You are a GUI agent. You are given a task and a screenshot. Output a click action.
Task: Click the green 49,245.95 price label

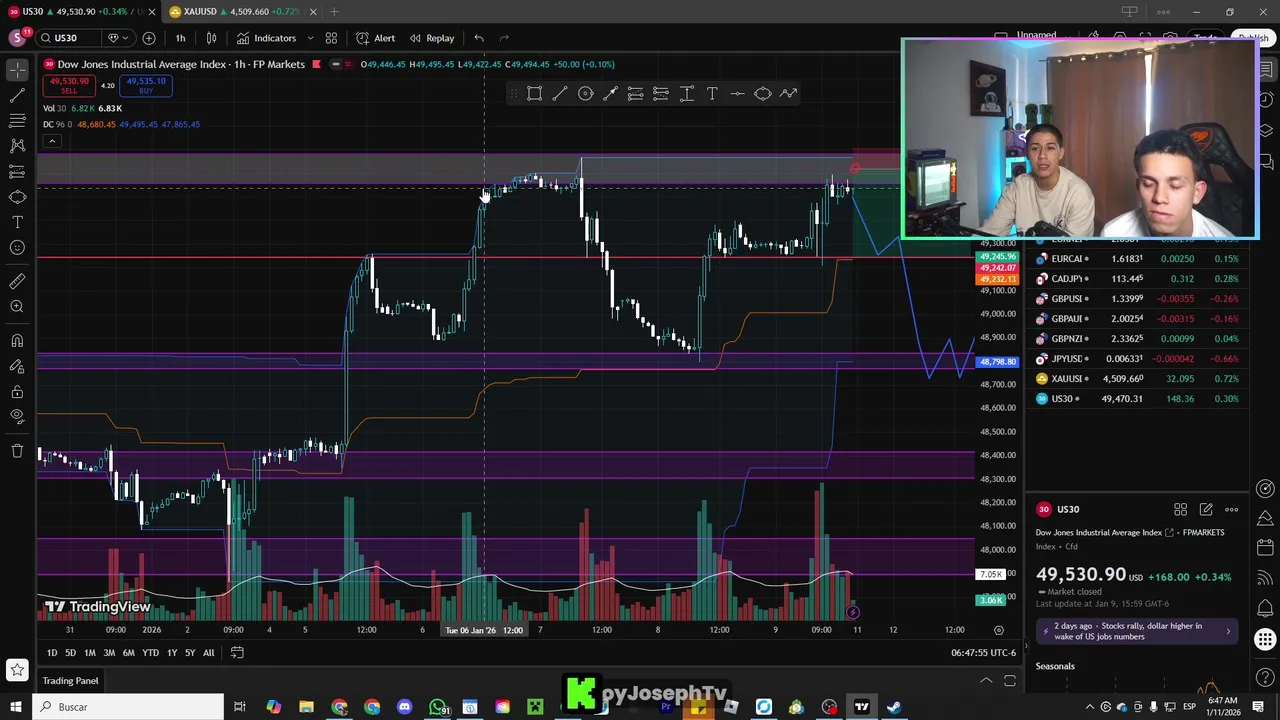point(998,257)
